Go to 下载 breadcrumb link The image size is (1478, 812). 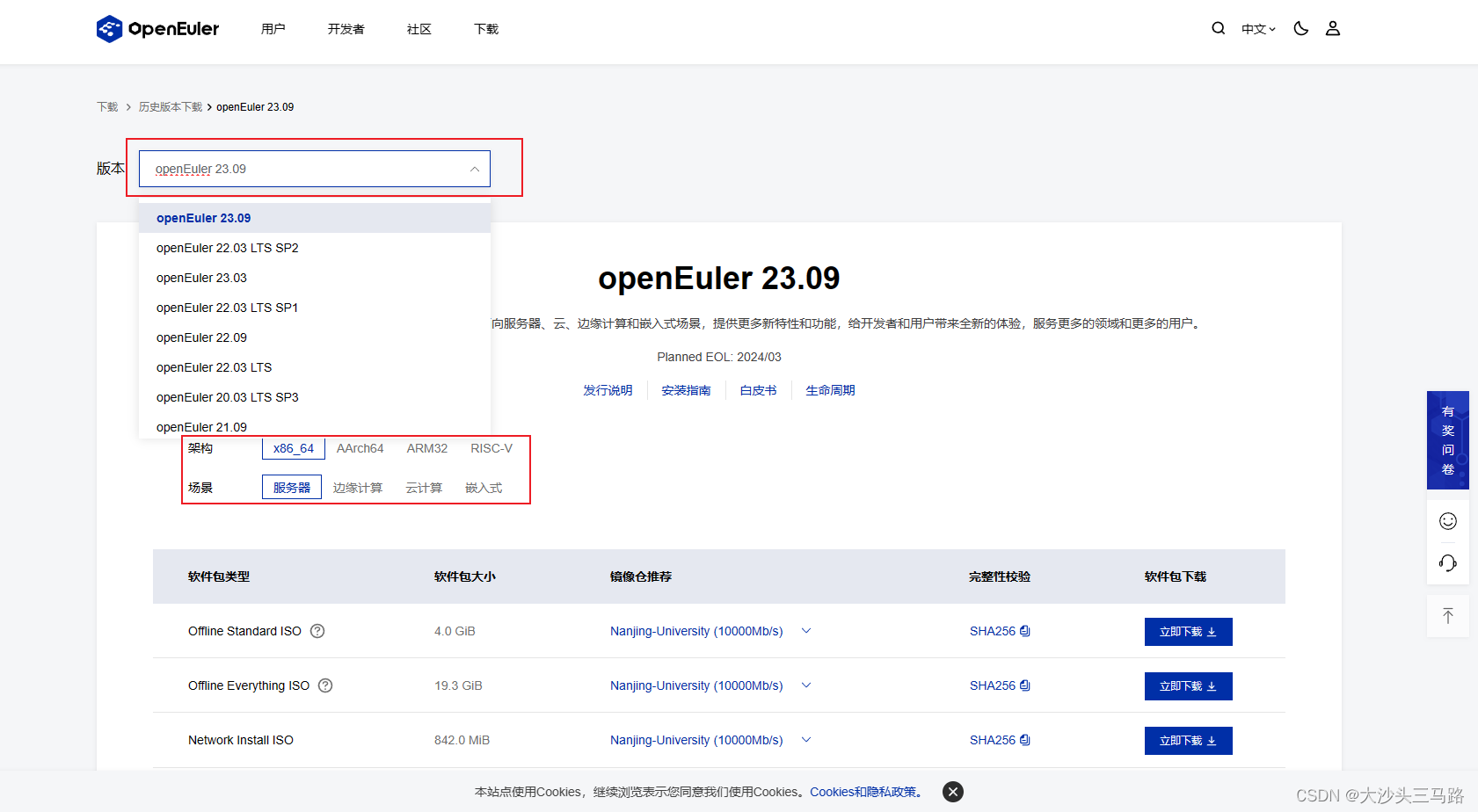tap(107, 107)
